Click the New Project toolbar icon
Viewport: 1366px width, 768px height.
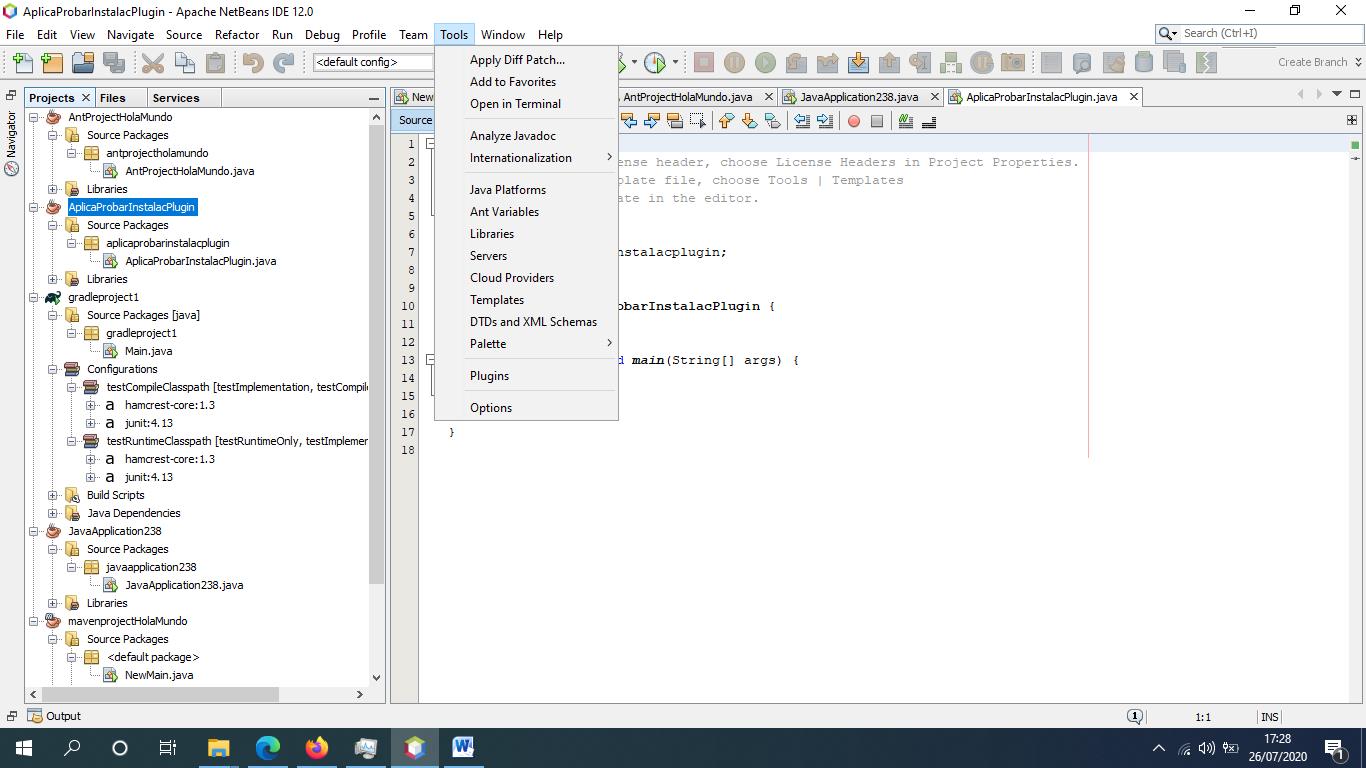pos(52,62)
